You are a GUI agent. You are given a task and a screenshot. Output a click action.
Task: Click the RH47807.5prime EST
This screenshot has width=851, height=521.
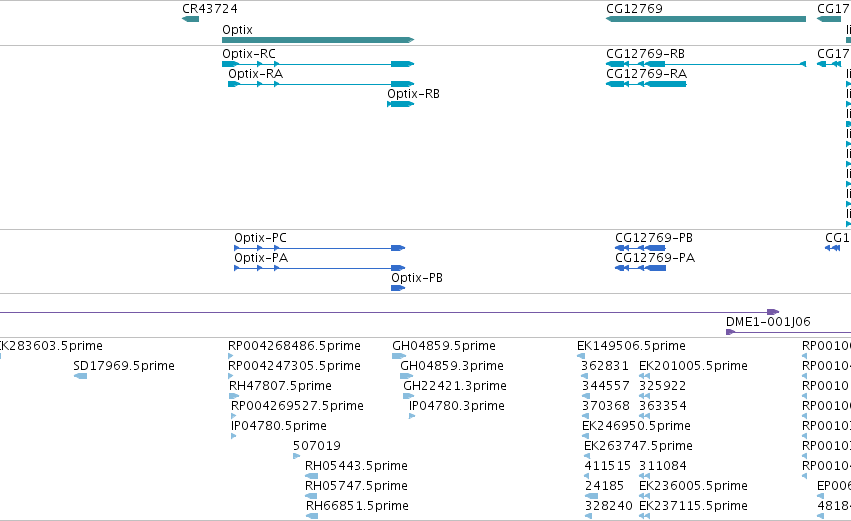pos(234,396)
